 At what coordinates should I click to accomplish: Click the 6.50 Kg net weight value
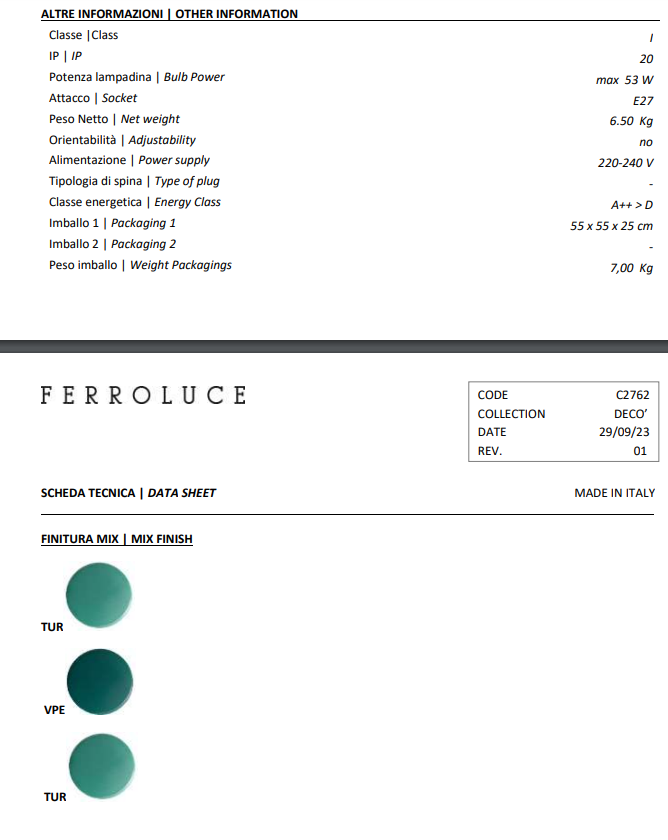click(631, 121)
